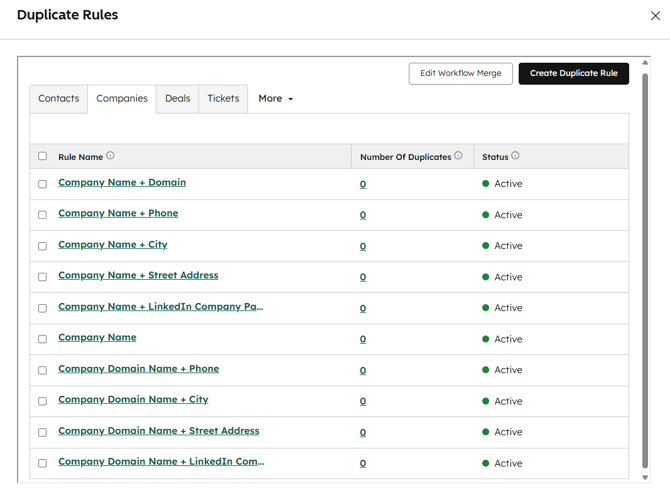
Task: Click the Status column header
Action: tap(495, 157)
